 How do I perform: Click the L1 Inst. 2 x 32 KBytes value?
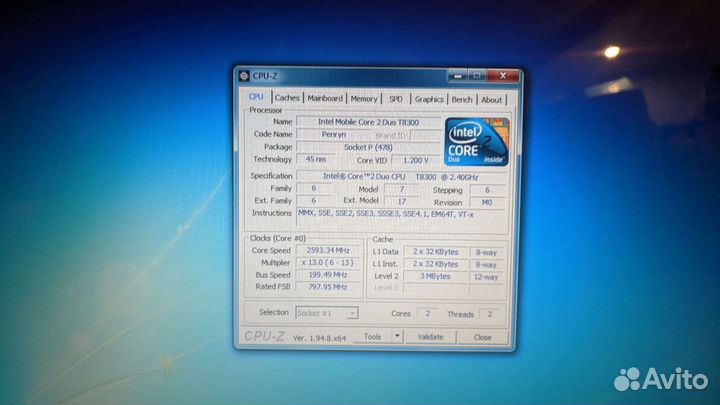tap(435, 264)
